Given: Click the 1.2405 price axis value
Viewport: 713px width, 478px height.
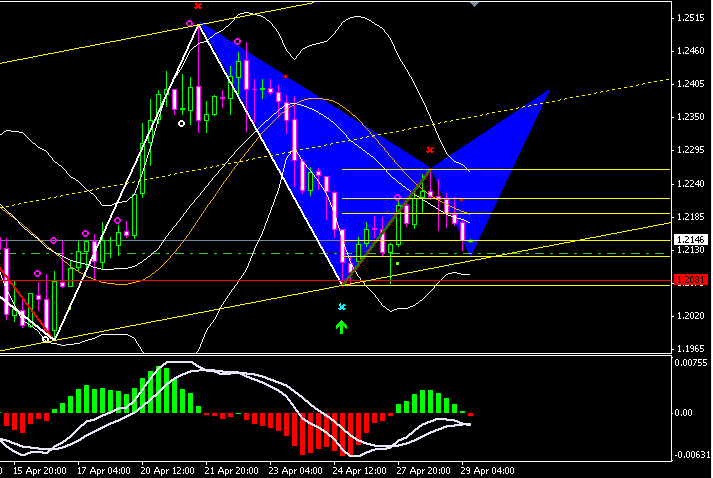Looking at the screenshot, I should (x=690, y=84).
